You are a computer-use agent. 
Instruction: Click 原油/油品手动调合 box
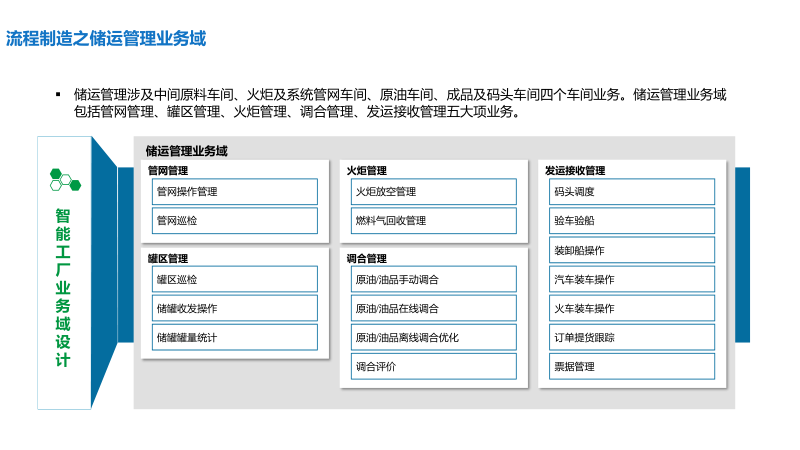434,279
